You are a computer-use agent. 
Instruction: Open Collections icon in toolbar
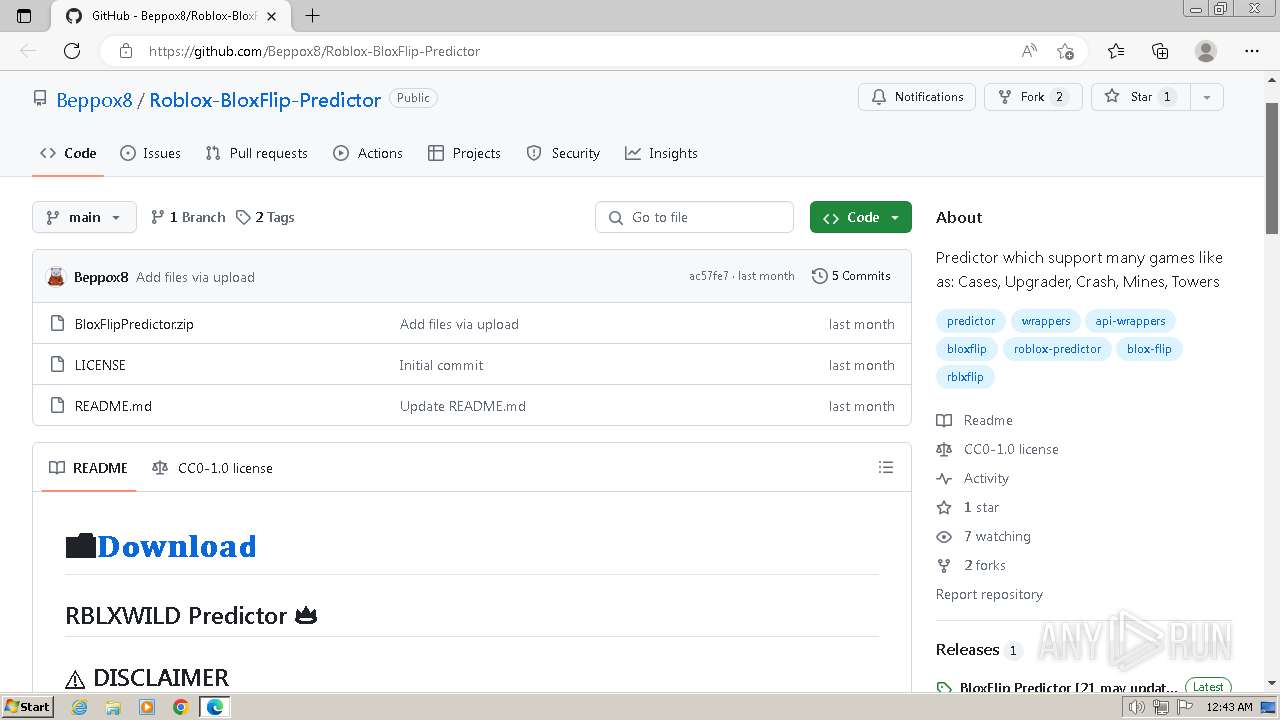click(1160, 51)
